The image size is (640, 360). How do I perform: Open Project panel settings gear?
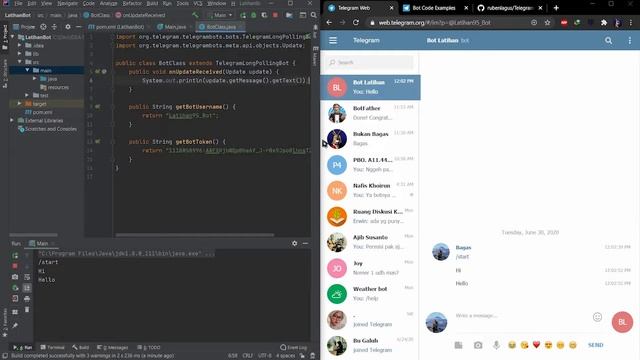pyautogui.click(x=68, y=27)
